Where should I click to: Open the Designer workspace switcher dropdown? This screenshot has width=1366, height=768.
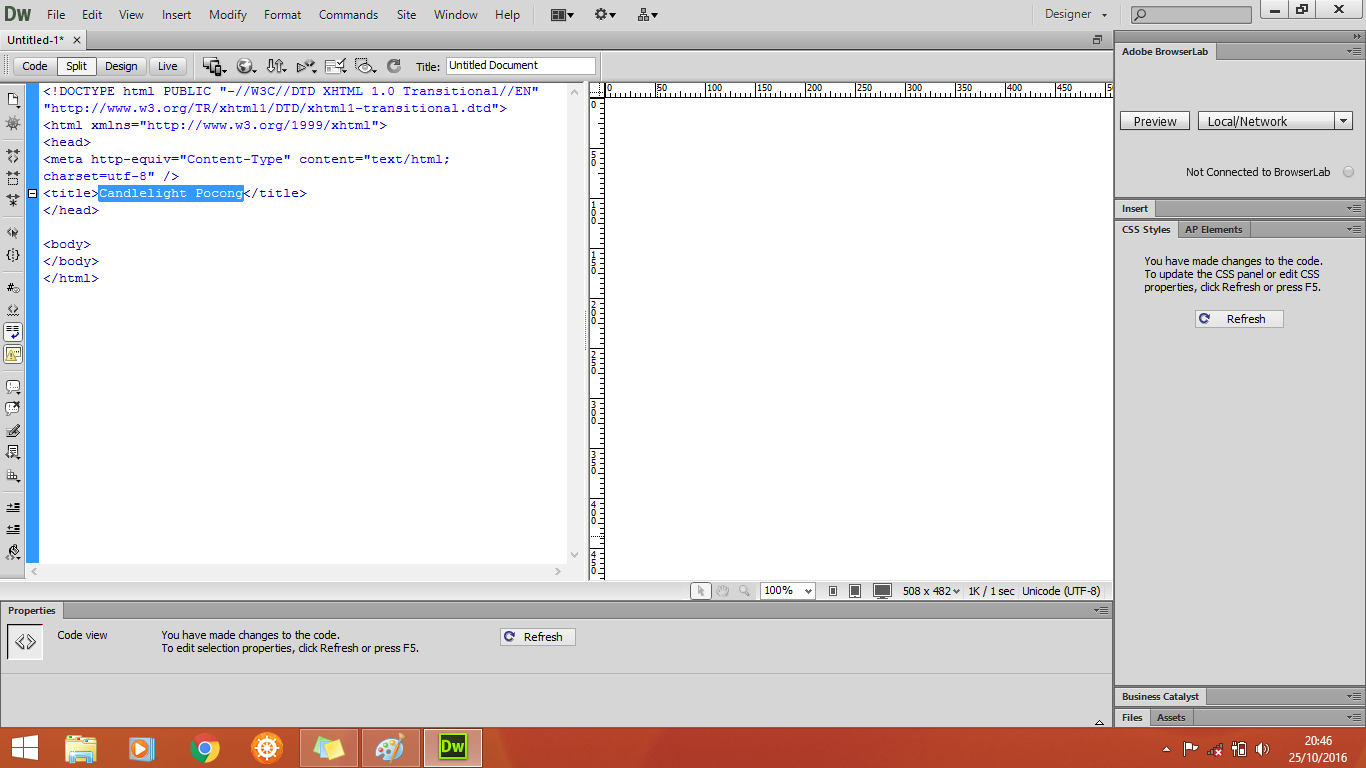(x=1076, y=14)
